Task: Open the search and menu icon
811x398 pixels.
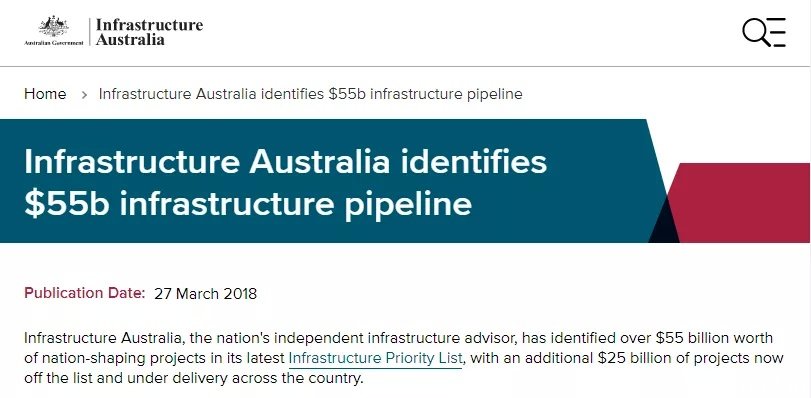Action: [764, 32]
